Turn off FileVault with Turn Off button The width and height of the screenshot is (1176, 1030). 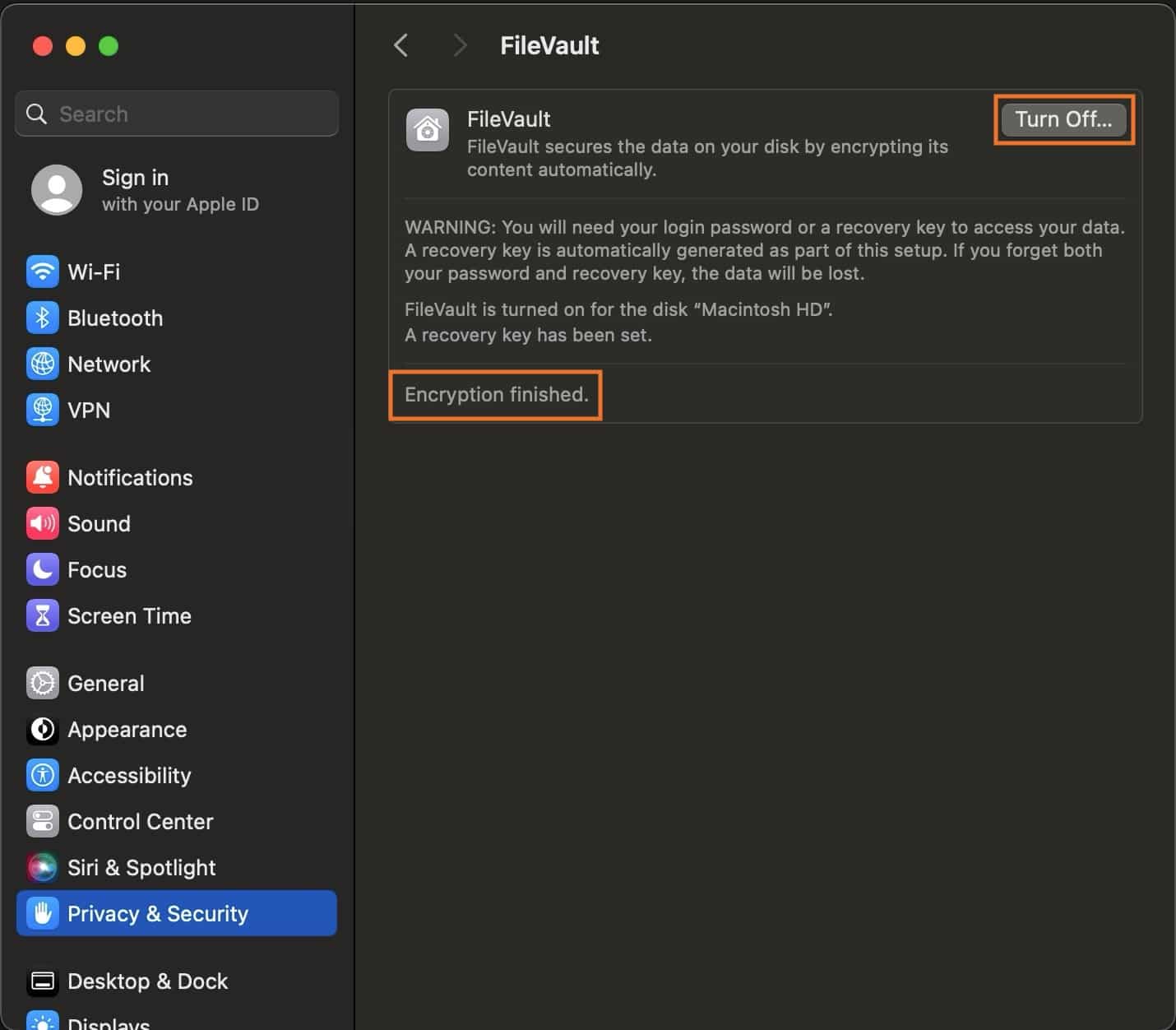tap(1063, 119)
